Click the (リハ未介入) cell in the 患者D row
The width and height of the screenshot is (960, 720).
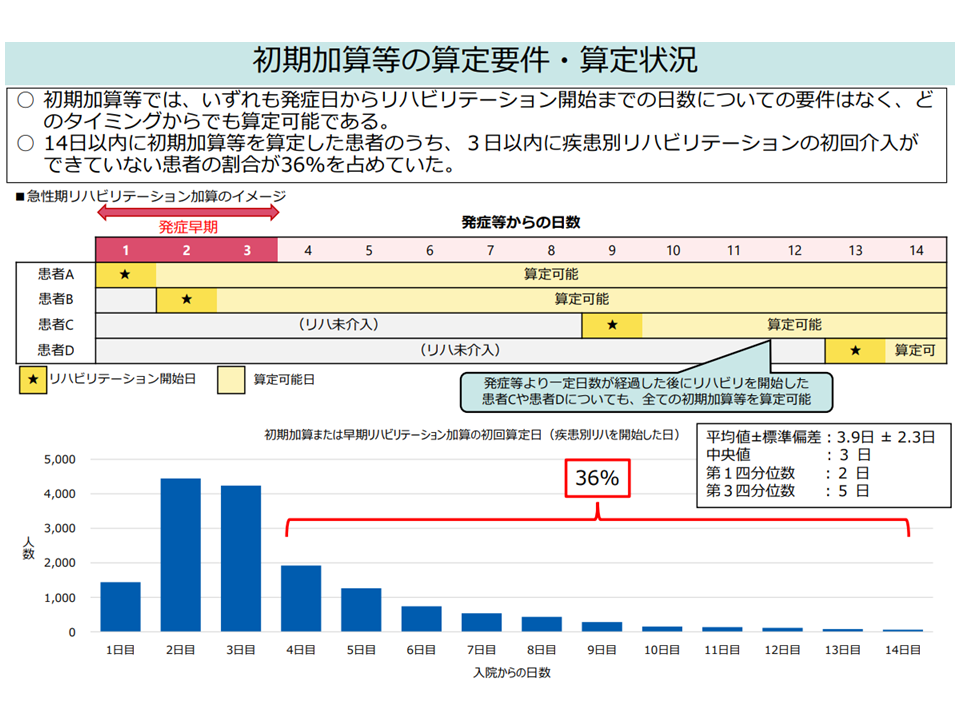(x=460, y=350)
